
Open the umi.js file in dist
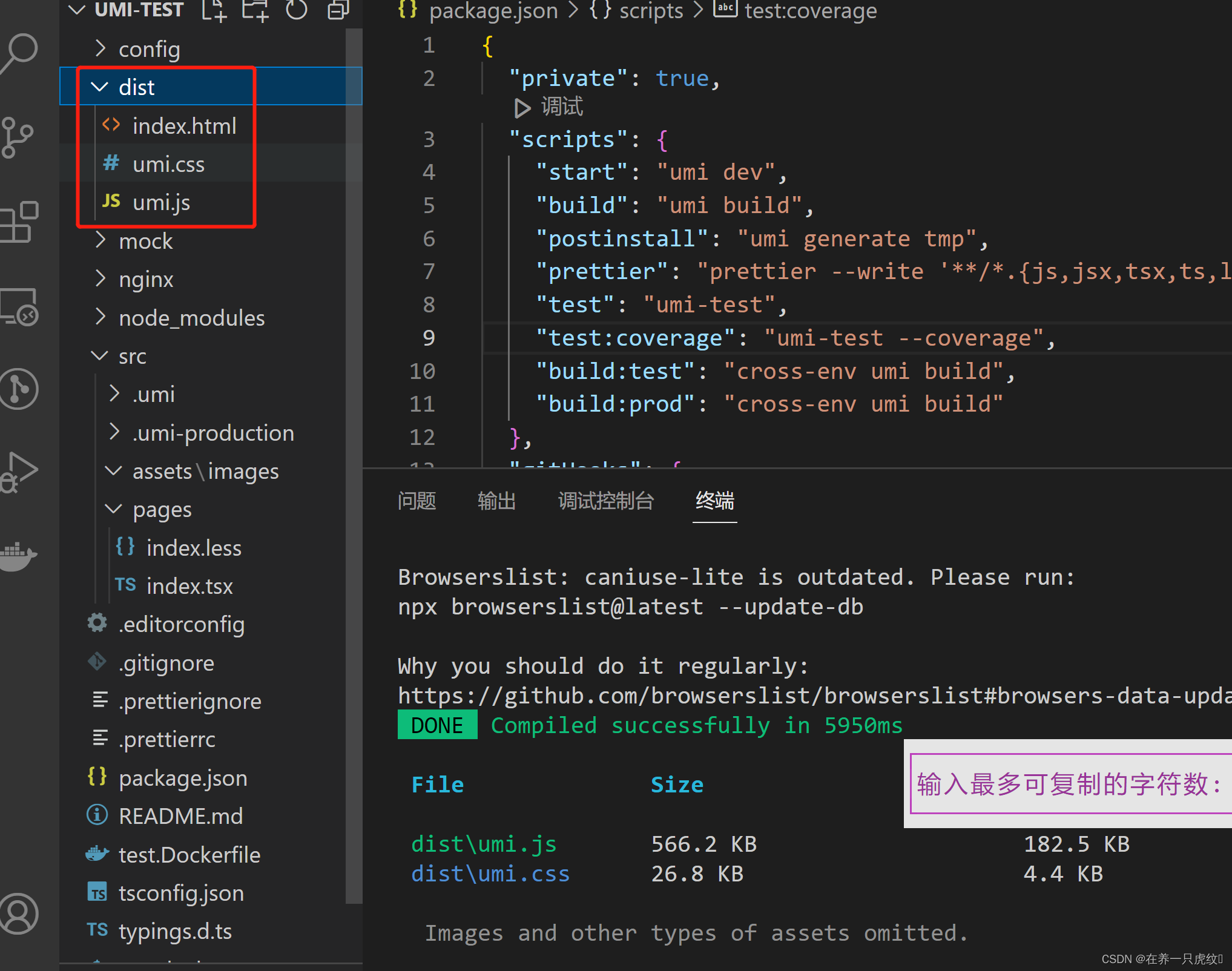[161, 202]
